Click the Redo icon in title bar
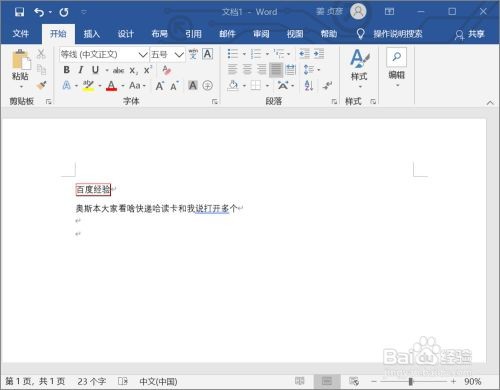Image resolution: width=500 pixels, height=390 pixels. (64, 12)
